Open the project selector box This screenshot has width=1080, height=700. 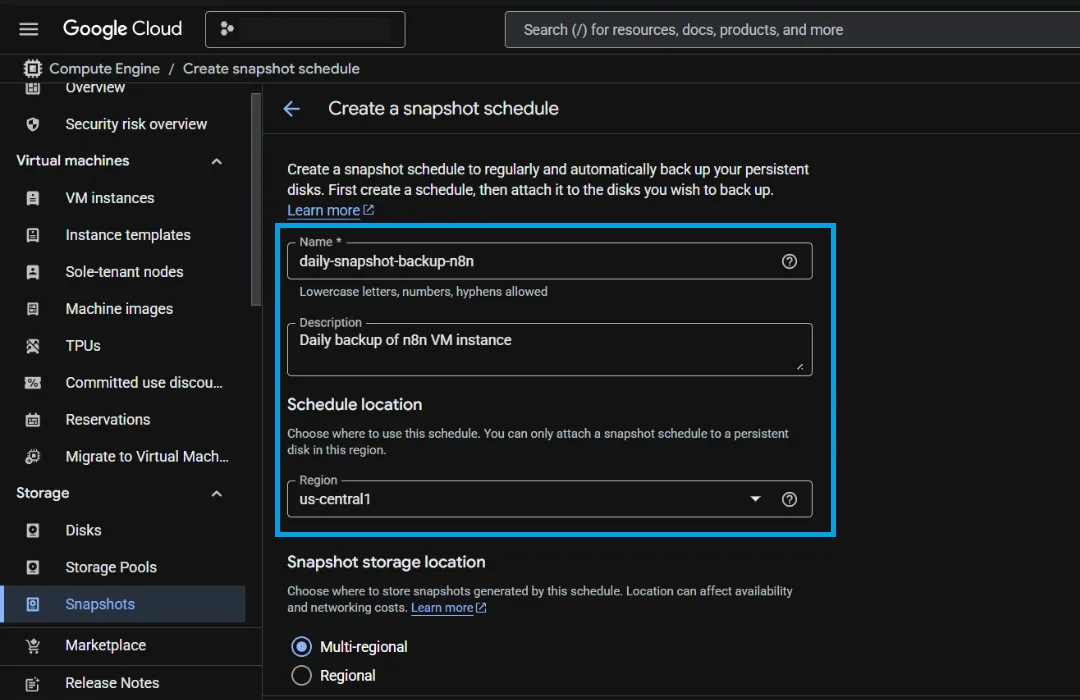coord(305,29)
